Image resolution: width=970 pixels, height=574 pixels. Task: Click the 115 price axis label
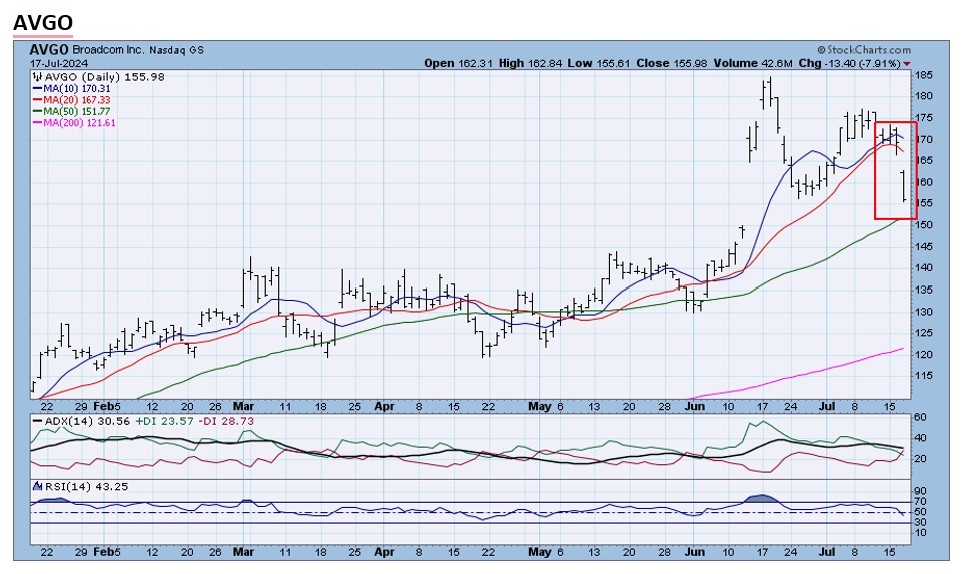point(924,375)
